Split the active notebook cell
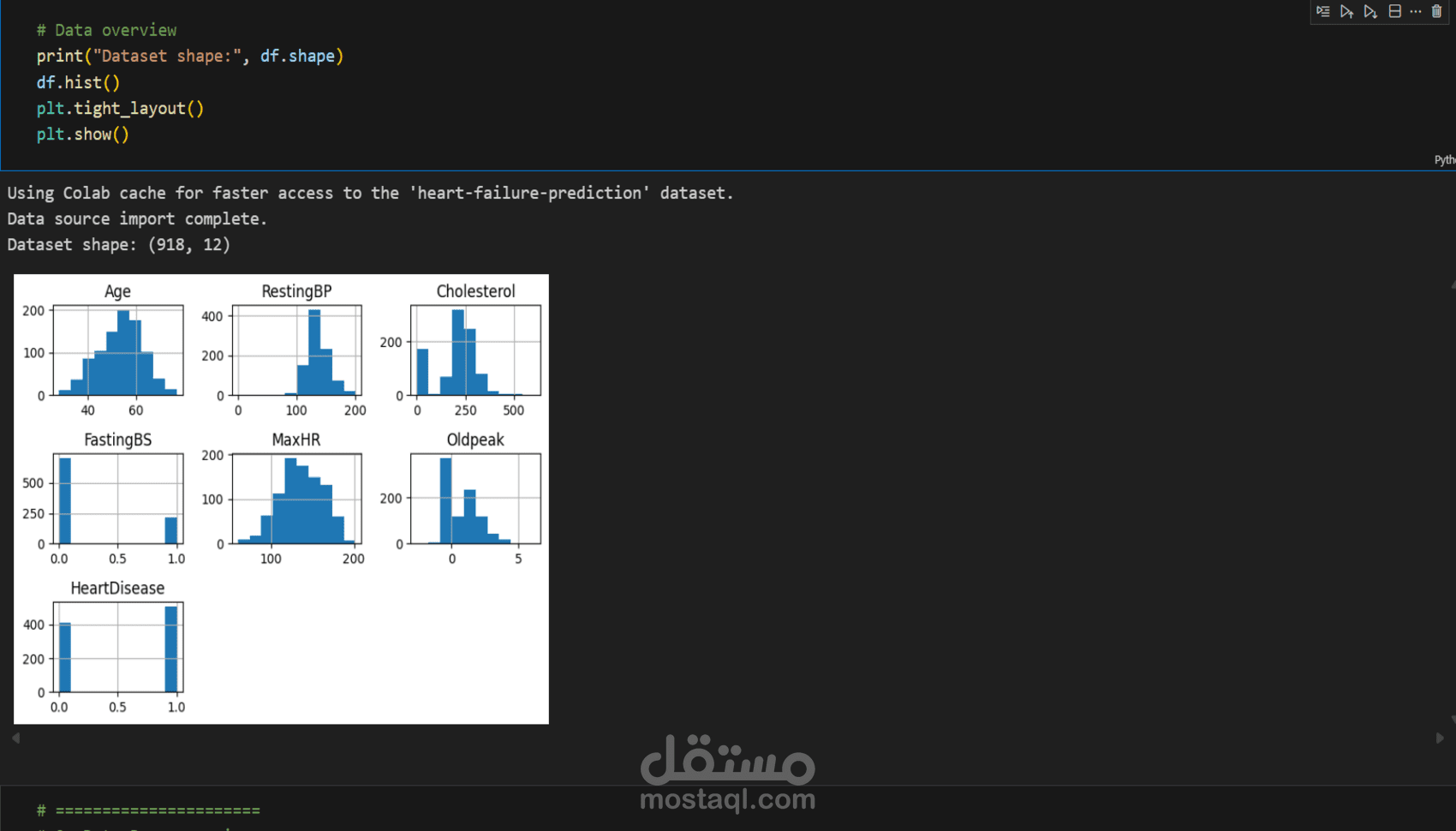 [1395, 11]
